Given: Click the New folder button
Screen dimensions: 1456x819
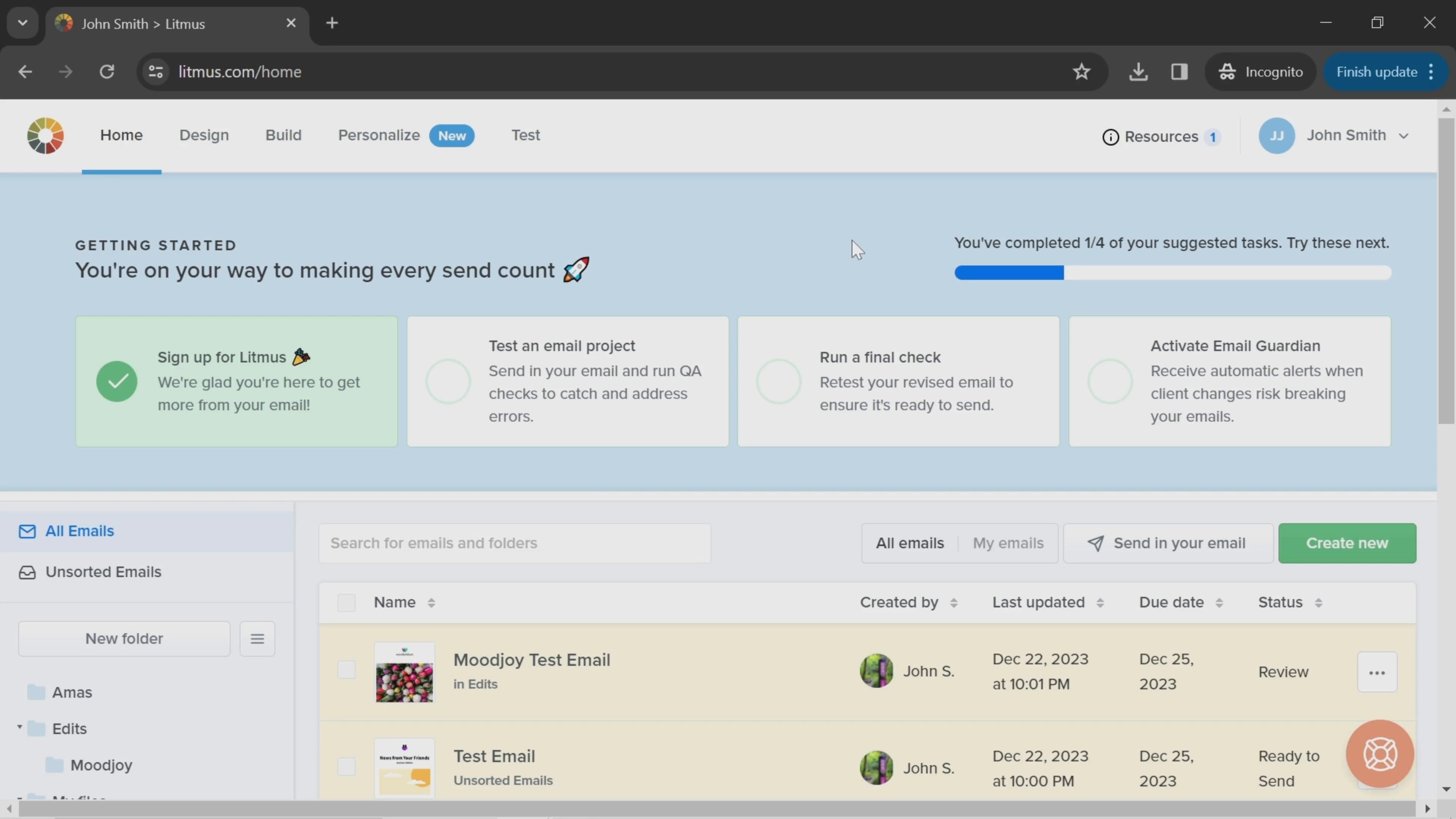Looking at the screenshot, I should 124,639.
